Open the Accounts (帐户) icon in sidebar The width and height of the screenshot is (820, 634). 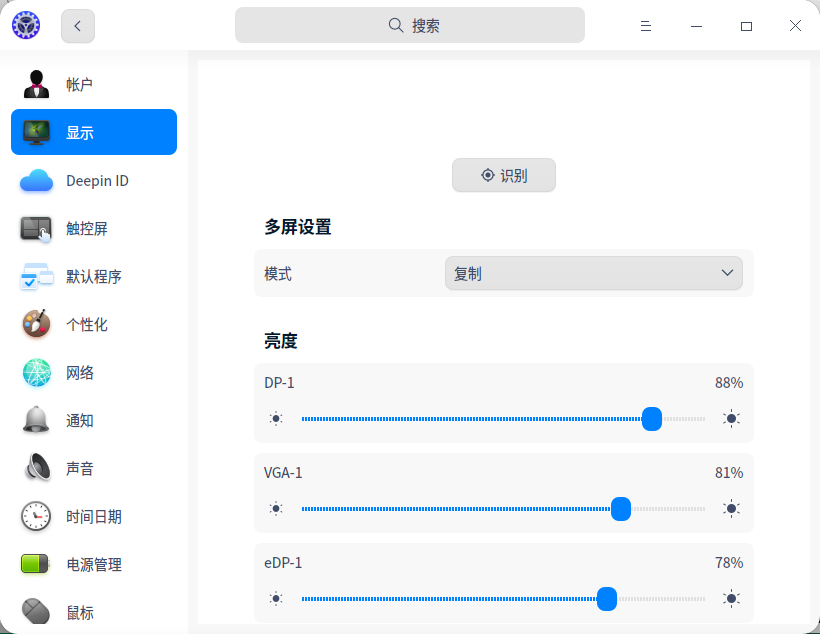(x=37, y=84)
